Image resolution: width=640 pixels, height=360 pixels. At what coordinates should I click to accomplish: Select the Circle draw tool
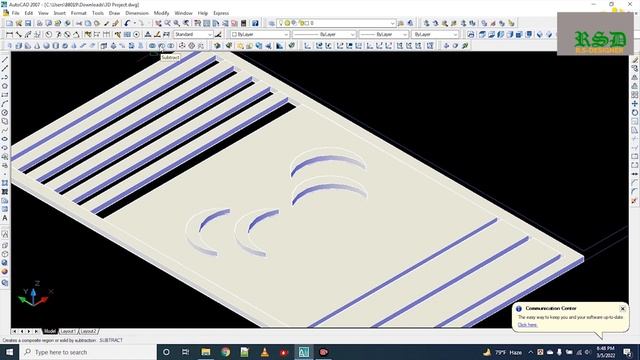(5, 113)
